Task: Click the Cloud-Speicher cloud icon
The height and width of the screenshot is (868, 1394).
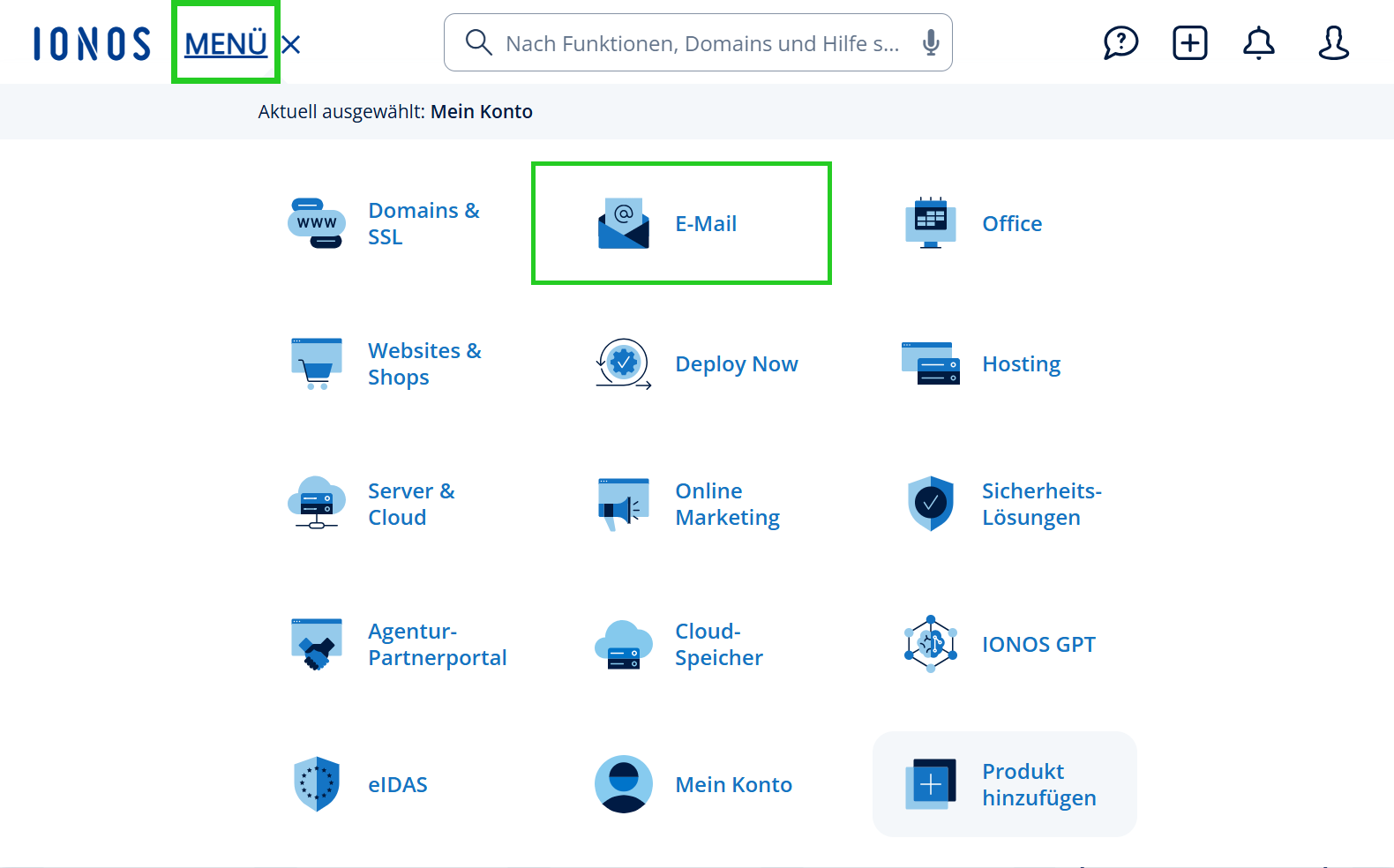Action: [x=624, y=644]
